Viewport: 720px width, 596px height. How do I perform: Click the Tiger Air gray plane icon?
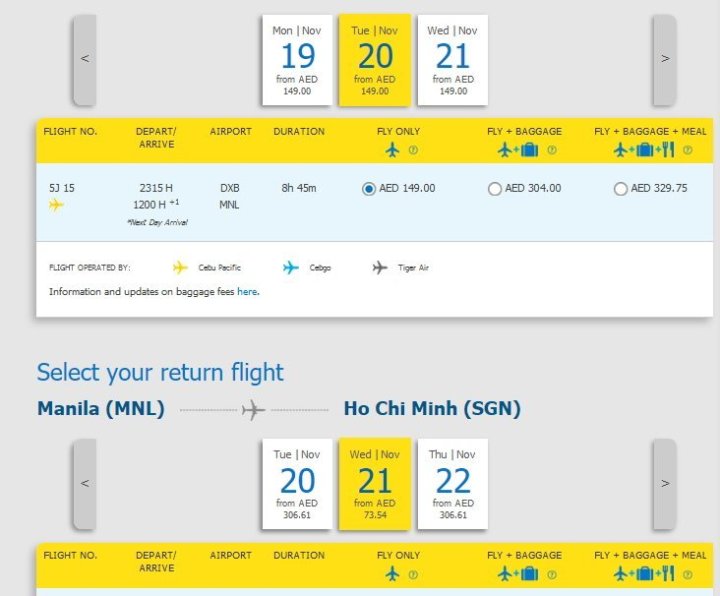pos(380,268)
